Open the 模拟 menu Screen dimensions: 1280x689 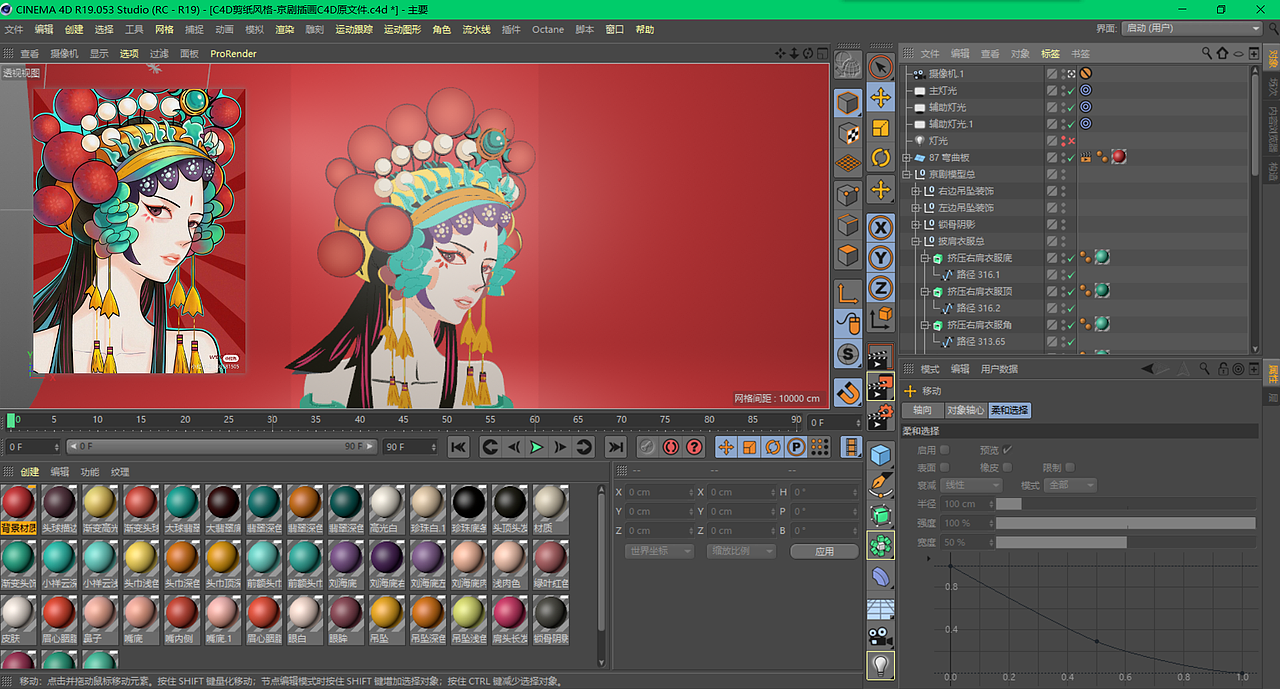(x=255, y=30)
